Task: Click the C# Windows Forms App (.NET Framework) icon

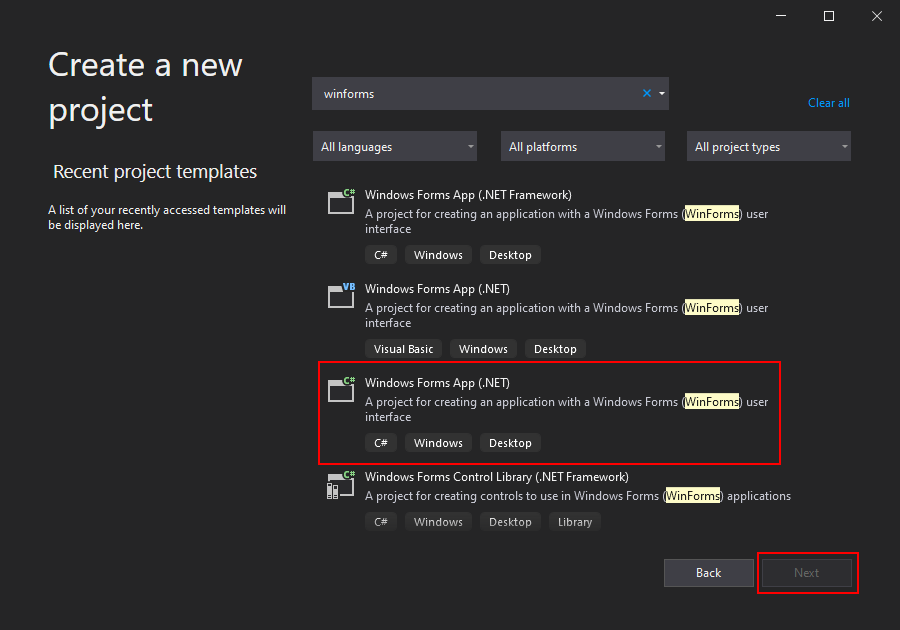Action: point(341,201)
